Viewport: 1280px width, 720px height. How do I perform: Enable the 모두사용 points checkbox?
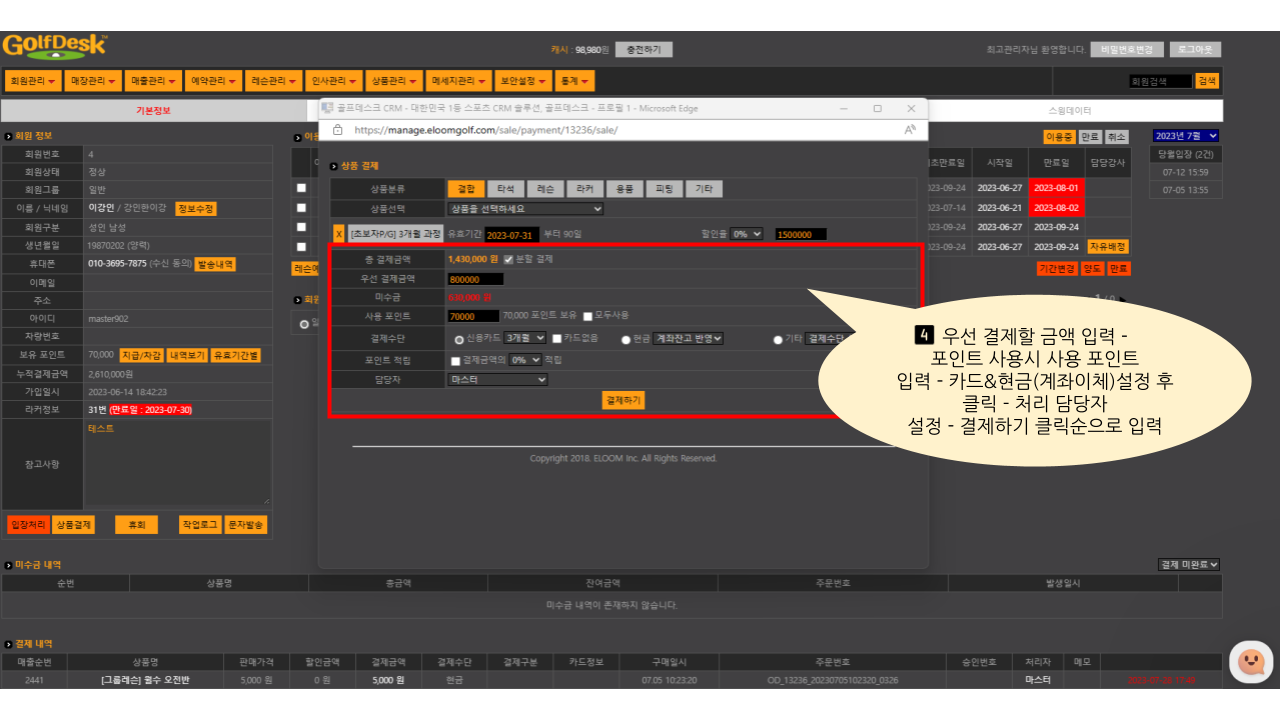588,316
